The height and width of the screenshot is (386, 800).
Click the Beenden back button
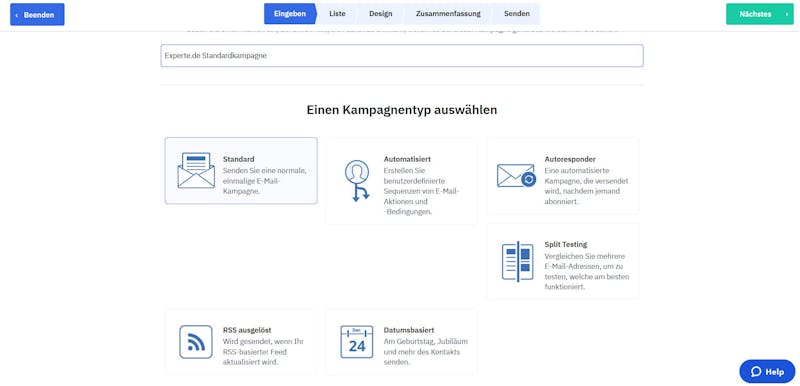click(37, 14)
